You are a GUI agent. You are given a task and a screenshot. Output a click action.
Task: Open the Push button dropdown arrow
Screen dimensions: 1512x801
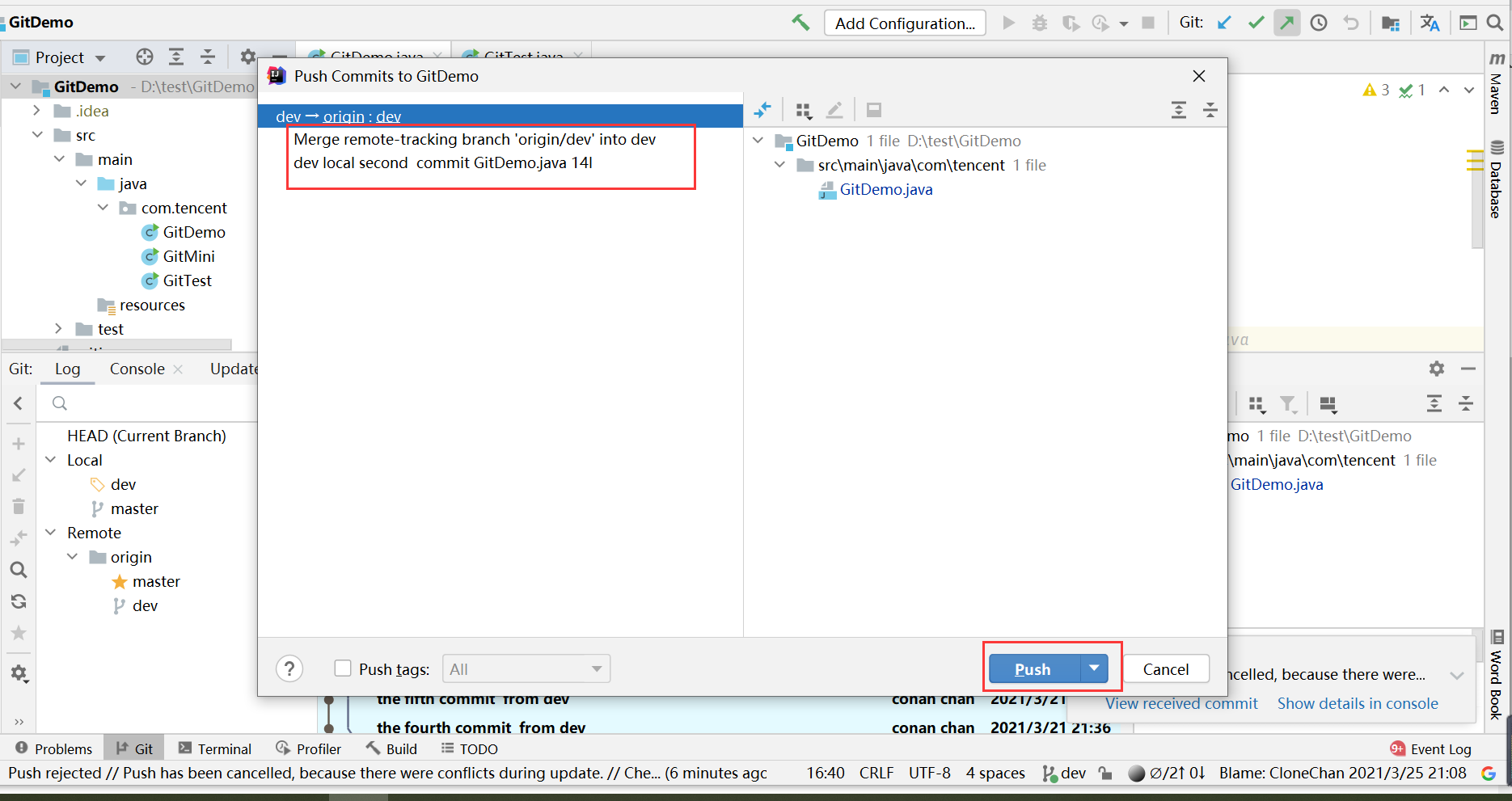(1094, 668)
